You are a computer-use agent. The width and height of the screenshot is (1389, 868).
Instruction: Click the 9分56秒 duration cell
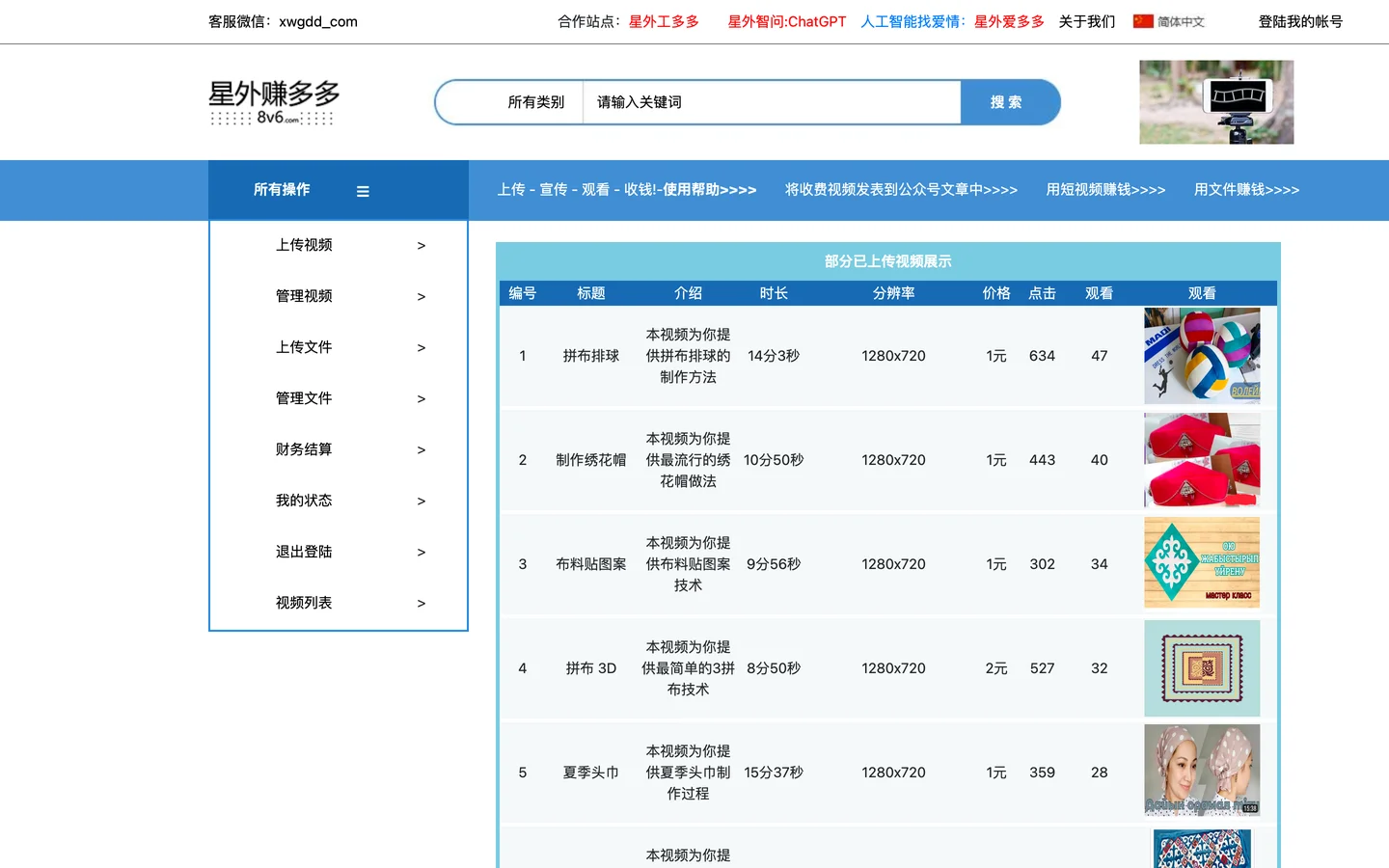pyautogui.click(x=774, y=564)
